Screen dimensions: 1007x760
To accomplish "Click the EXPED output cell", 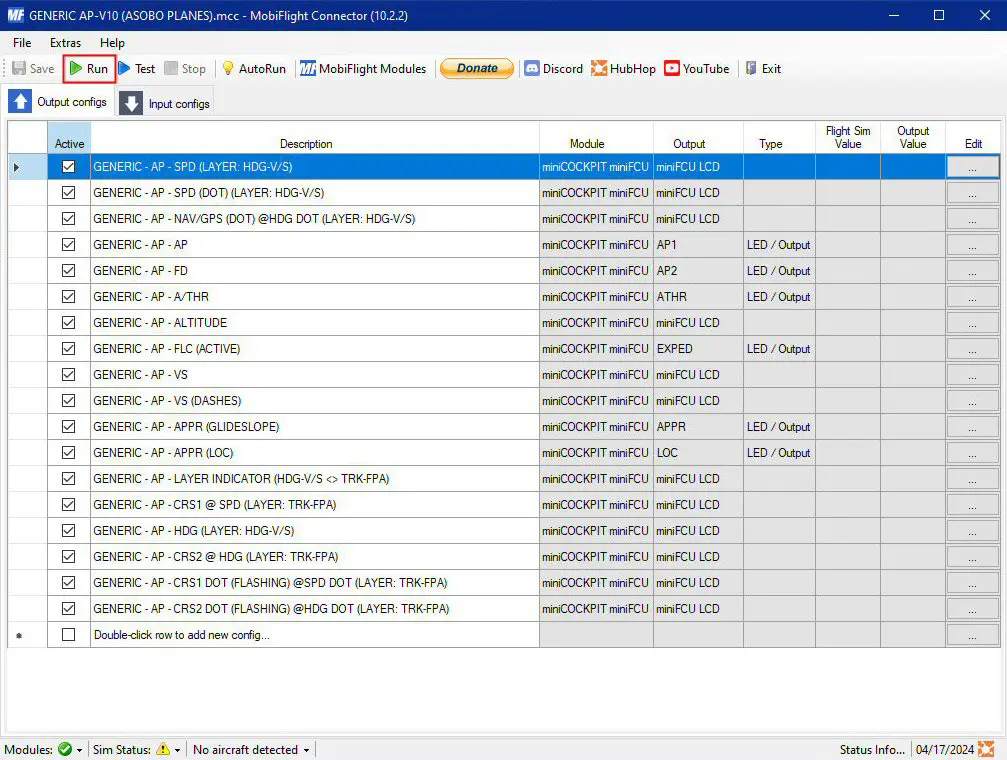I will tap(698, 349).
